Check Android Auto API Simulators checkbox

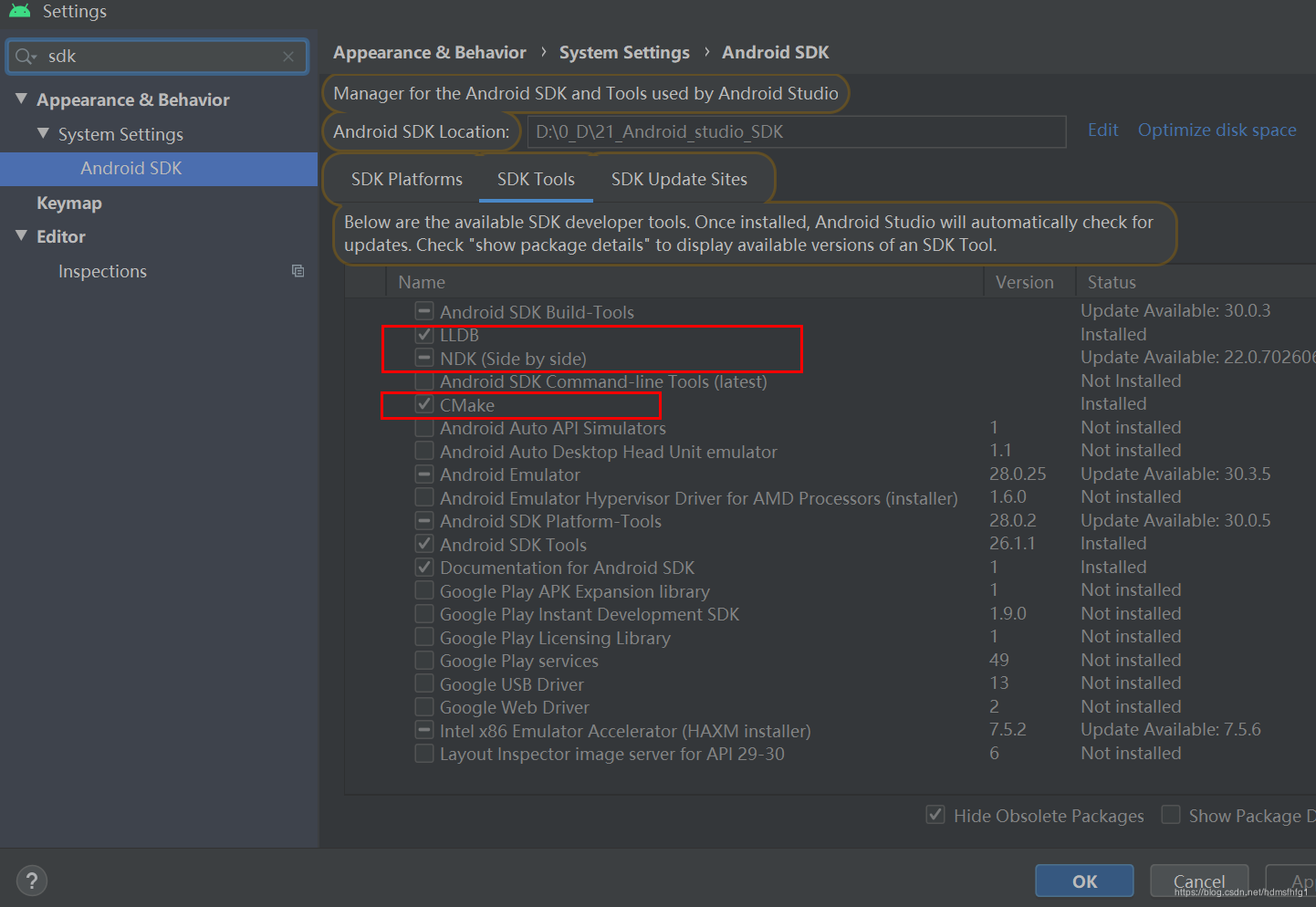click(x=424, y=428)
